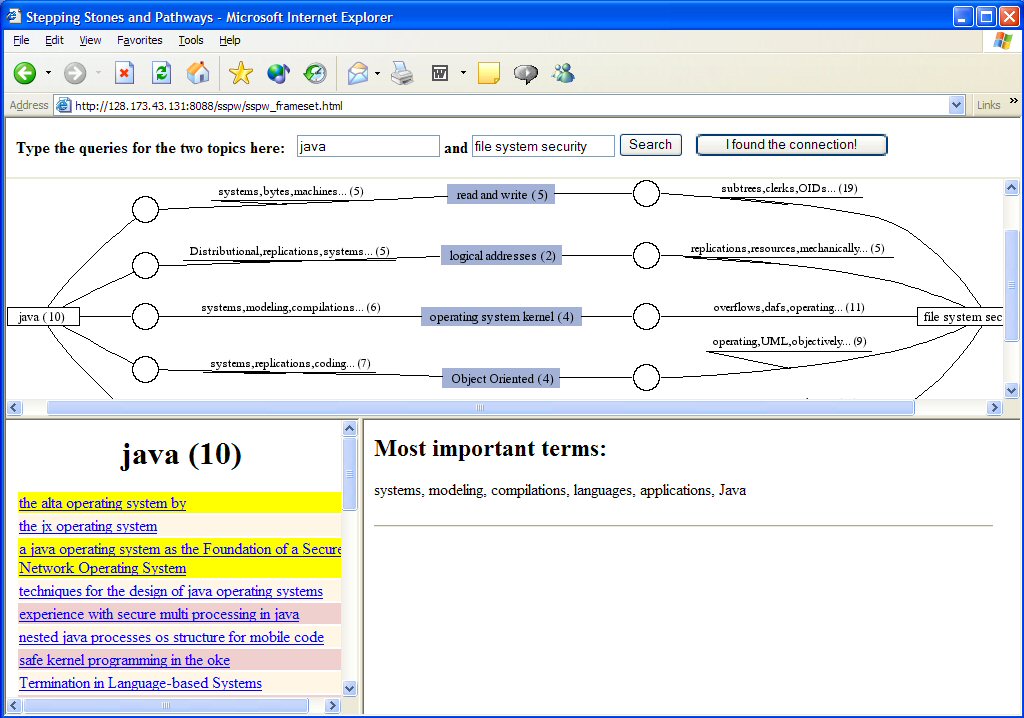Image resolution: width=1024 pixels, height=718 pixels.
Task: Open 'experience with secure multi processing in java'
Action: tap(159, 614)
